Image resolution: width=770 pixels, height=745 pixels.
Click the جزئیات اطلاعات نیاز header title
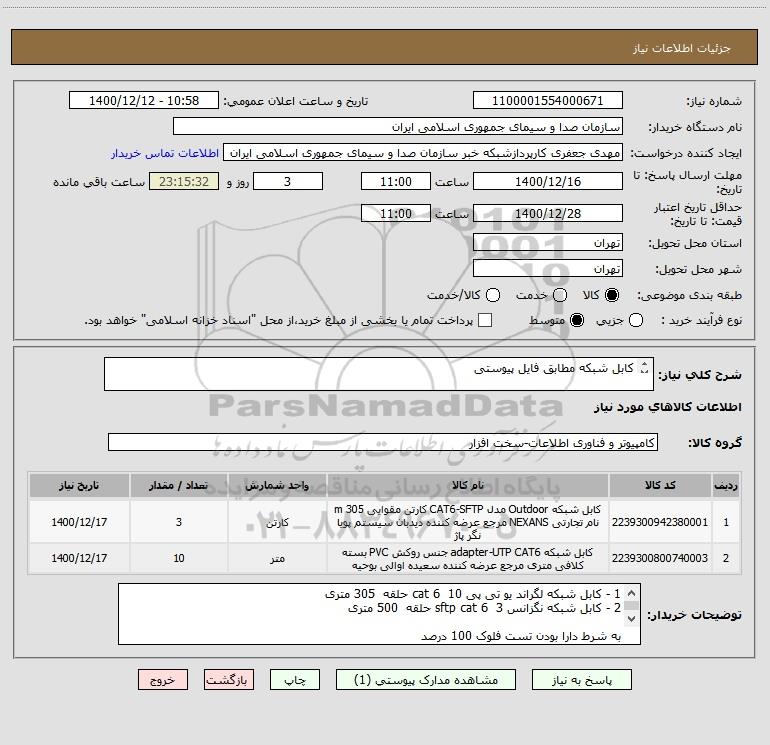682,48
